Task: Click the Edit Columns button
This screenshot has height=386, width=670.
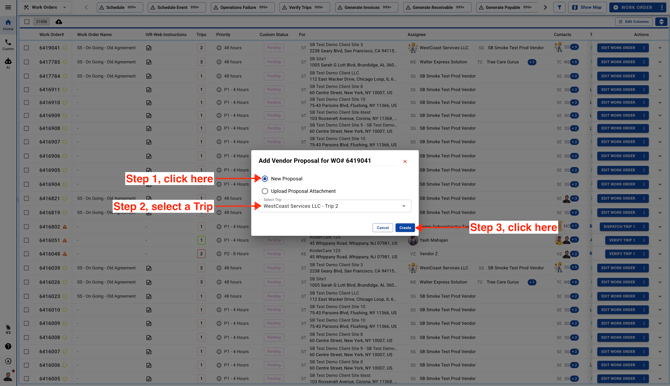Action: (x=634, y=21)
